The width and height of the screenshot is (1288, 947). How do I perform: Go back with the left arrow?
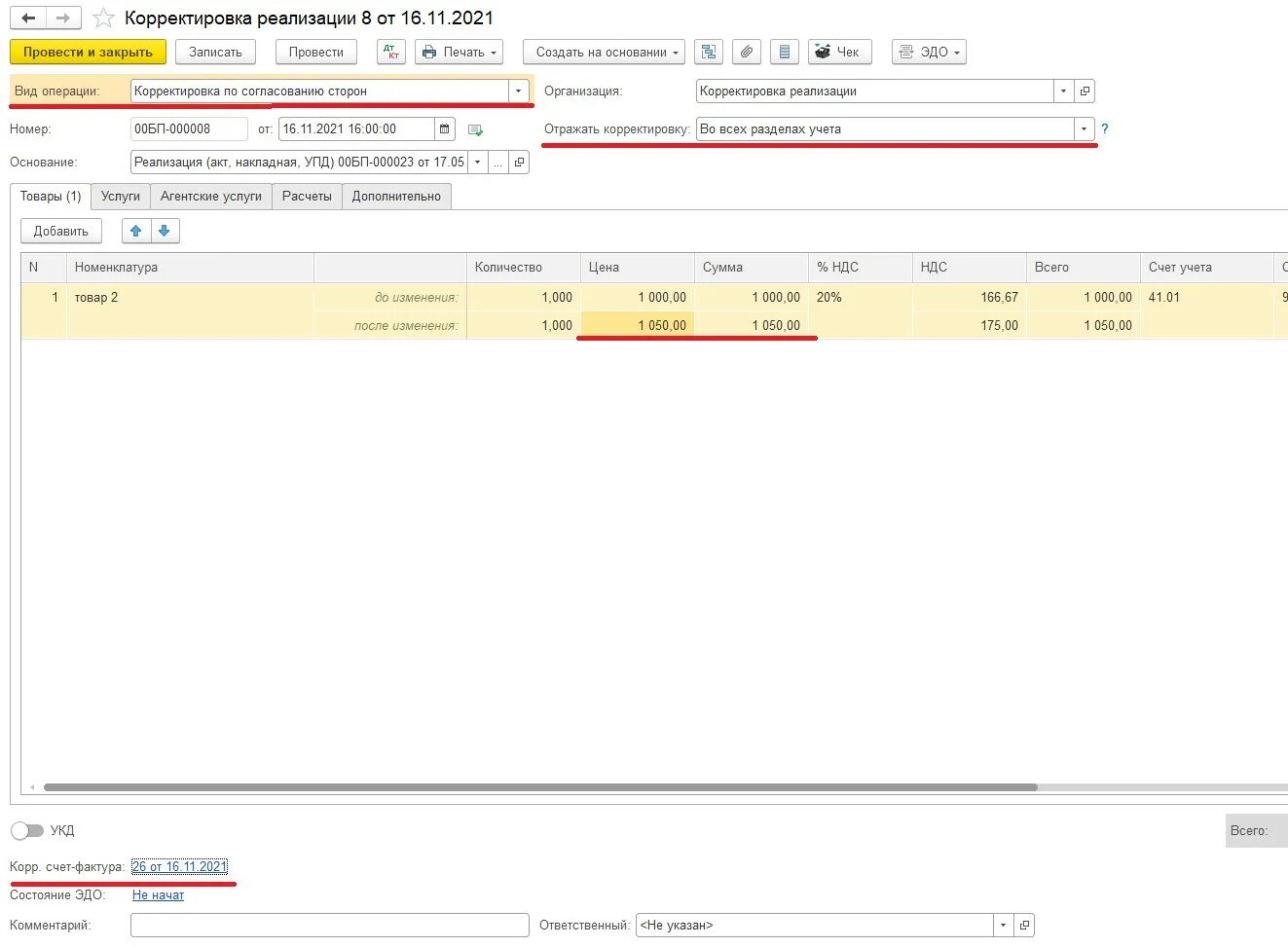[28, 18]
